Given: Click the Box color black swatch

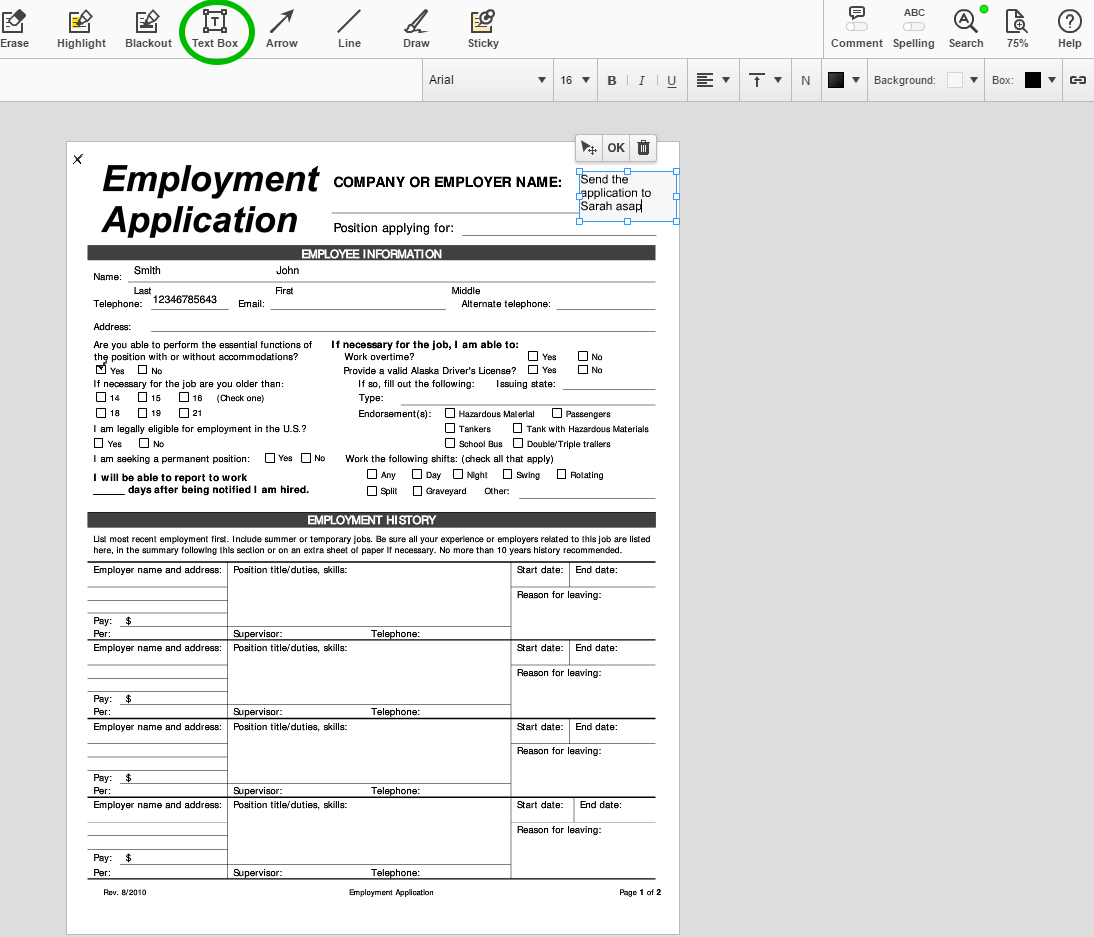Looking at the screenshot, I should tap(1033, 80).
